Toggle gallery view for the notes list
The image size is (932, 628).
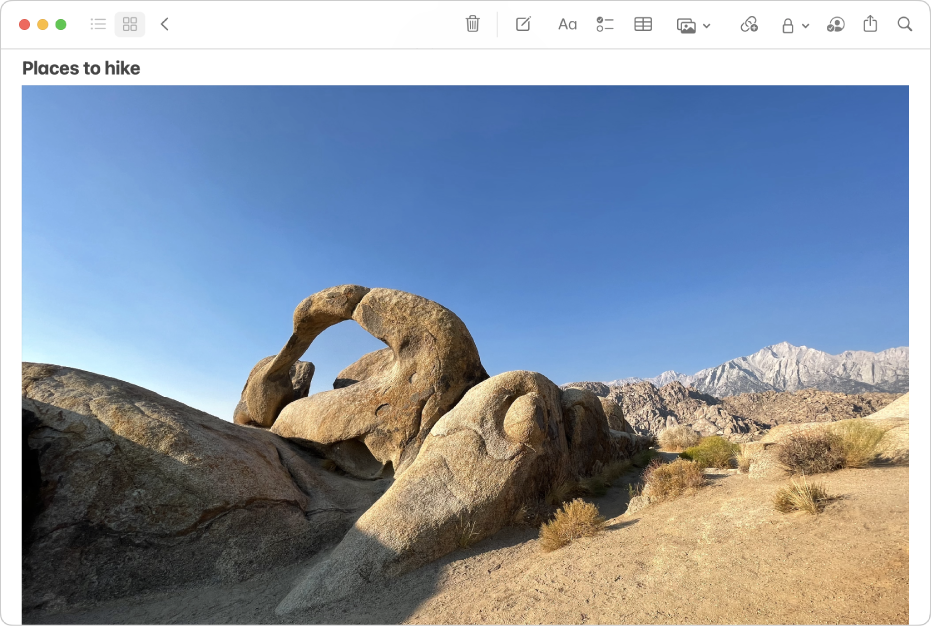pos(129,24)
